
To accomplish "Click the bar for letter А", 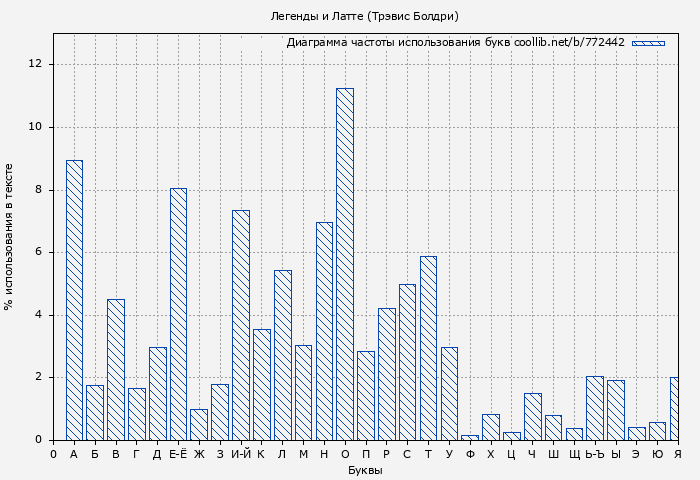I will tap(74, 300).
